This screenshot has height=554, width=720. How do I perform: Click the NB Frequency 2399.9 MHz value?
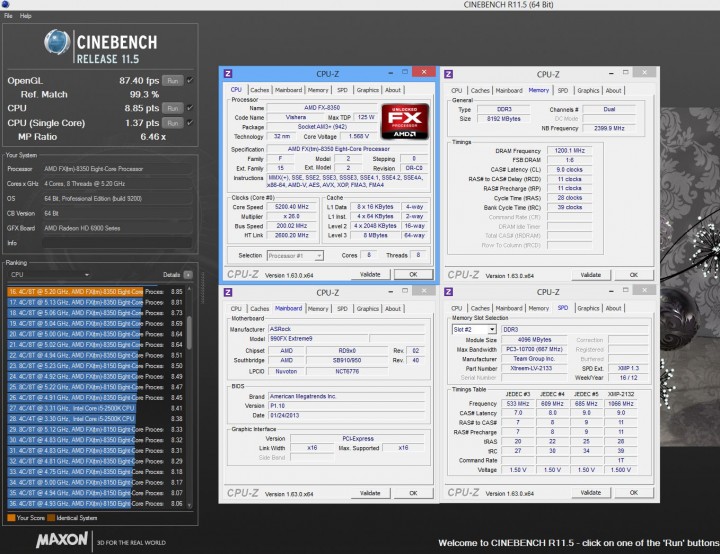pos(609,128)
